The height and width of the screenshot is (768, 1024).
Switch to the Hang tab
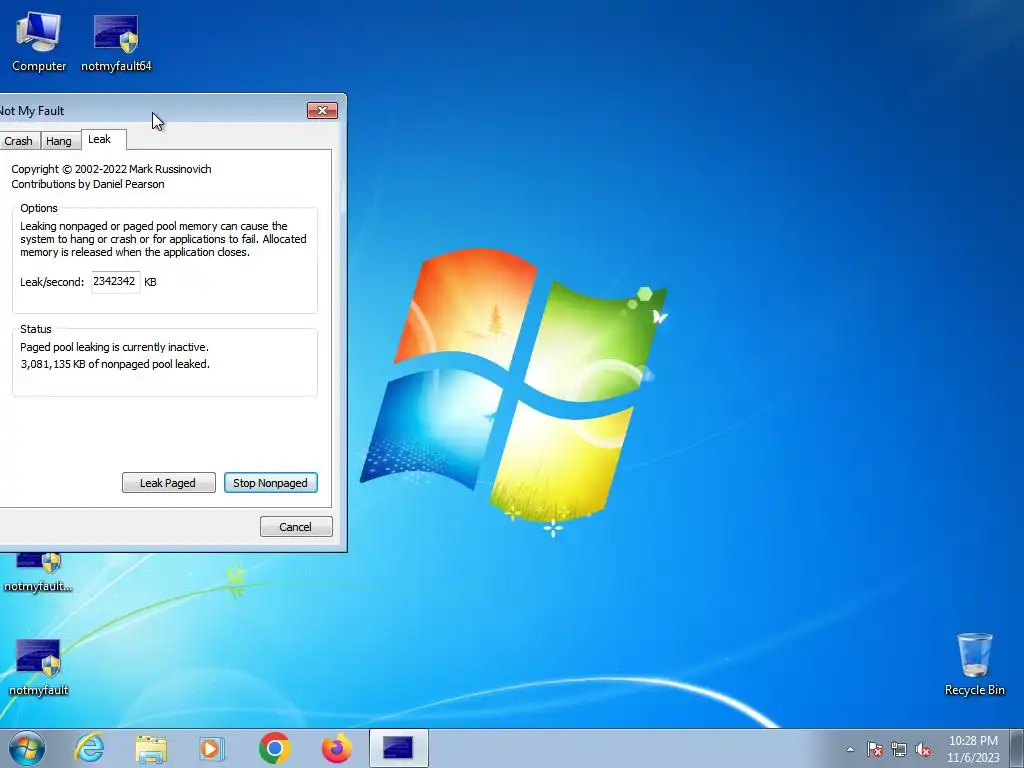click(x=59, y=141)
